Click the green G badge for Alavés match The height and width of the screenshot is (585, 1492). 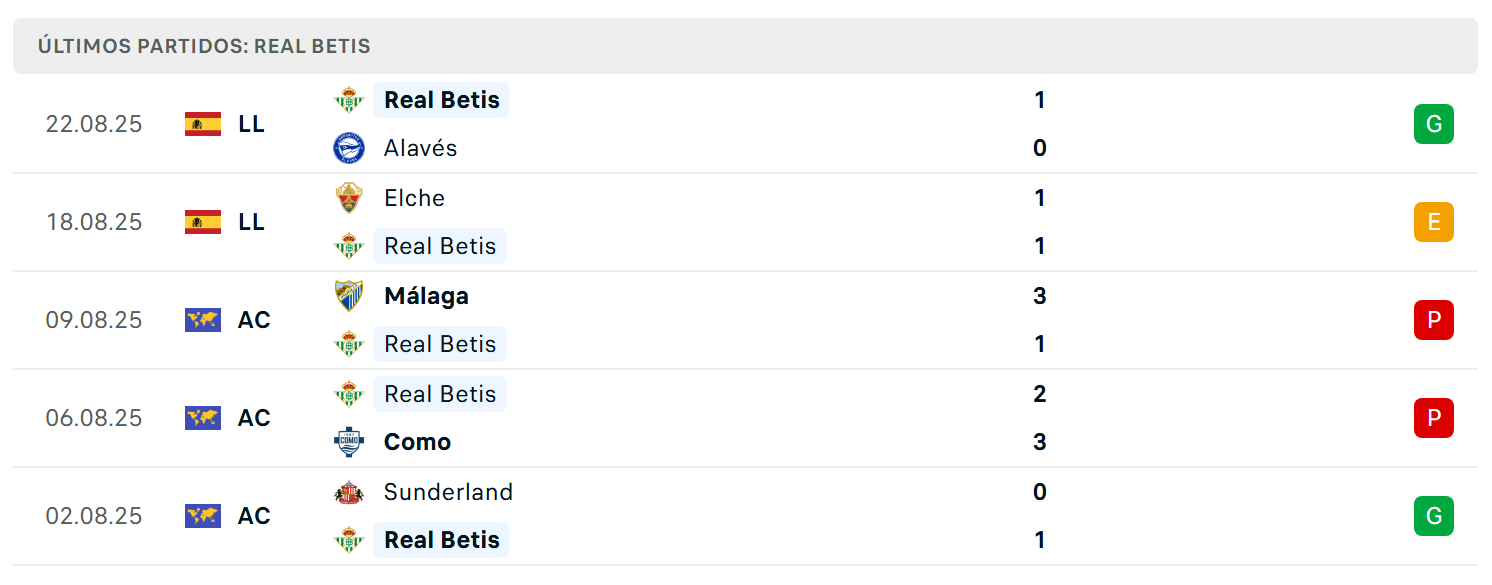pyautogui.click(x=1434, y=124)
